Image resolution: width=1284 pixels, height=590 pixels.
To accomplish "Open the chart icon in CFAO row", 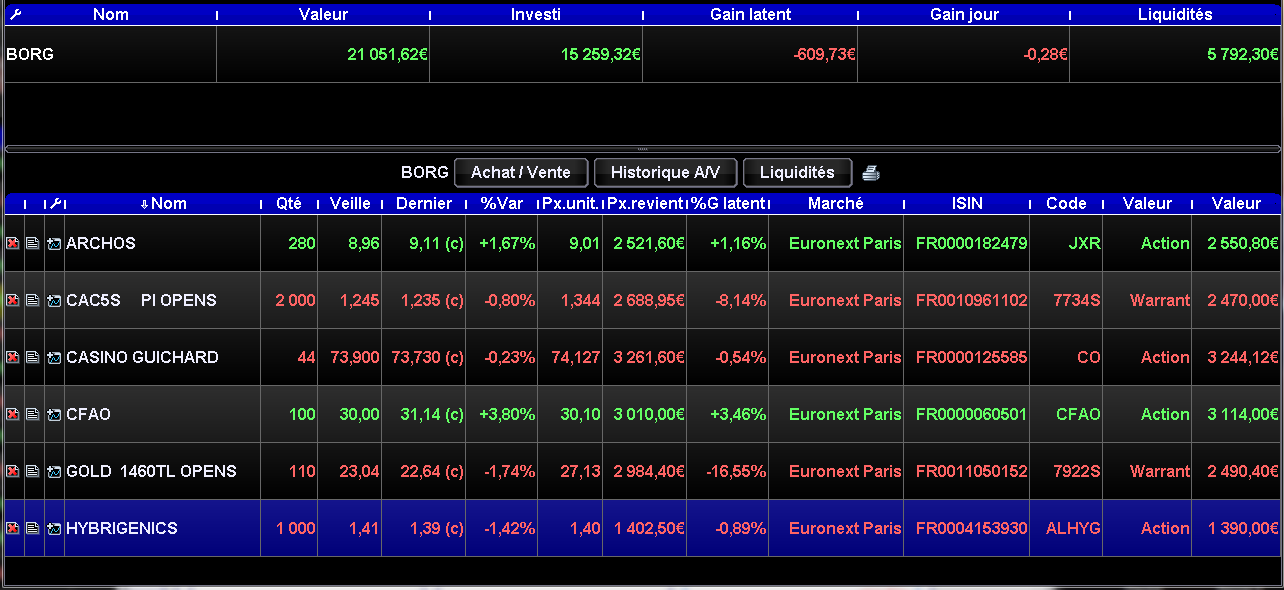I will (x=54, y=414).
